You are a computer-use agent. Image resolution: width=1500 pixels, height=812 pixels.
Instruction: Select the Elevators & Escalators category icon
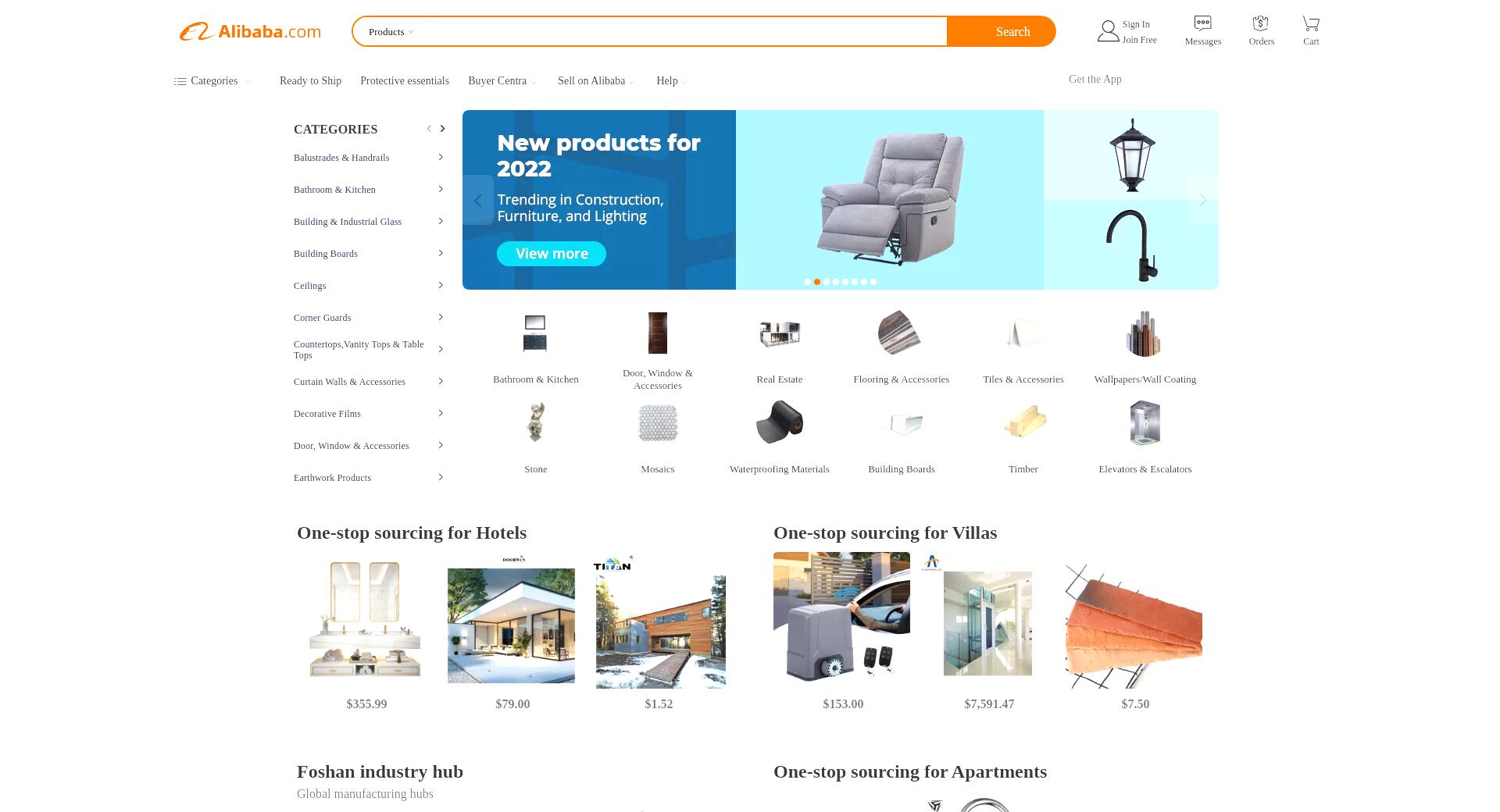(x=1145, y=422)
